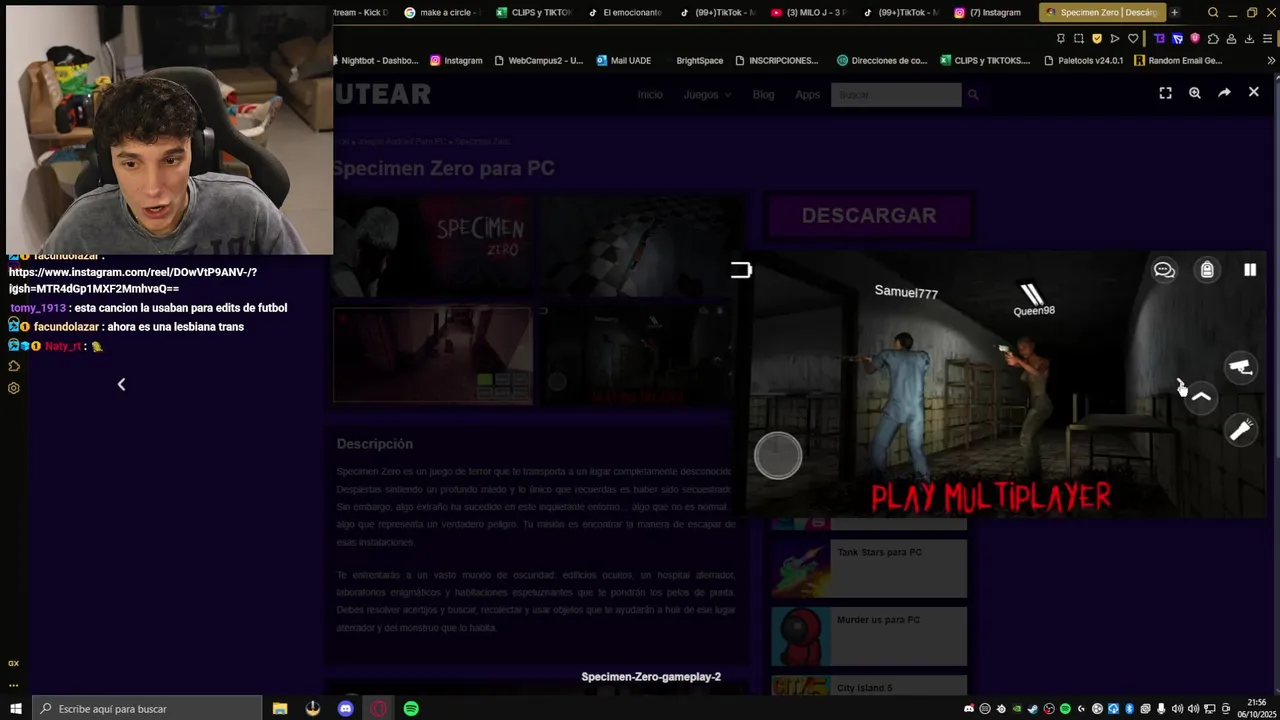Open the Blog menu item

coord(763,94)
